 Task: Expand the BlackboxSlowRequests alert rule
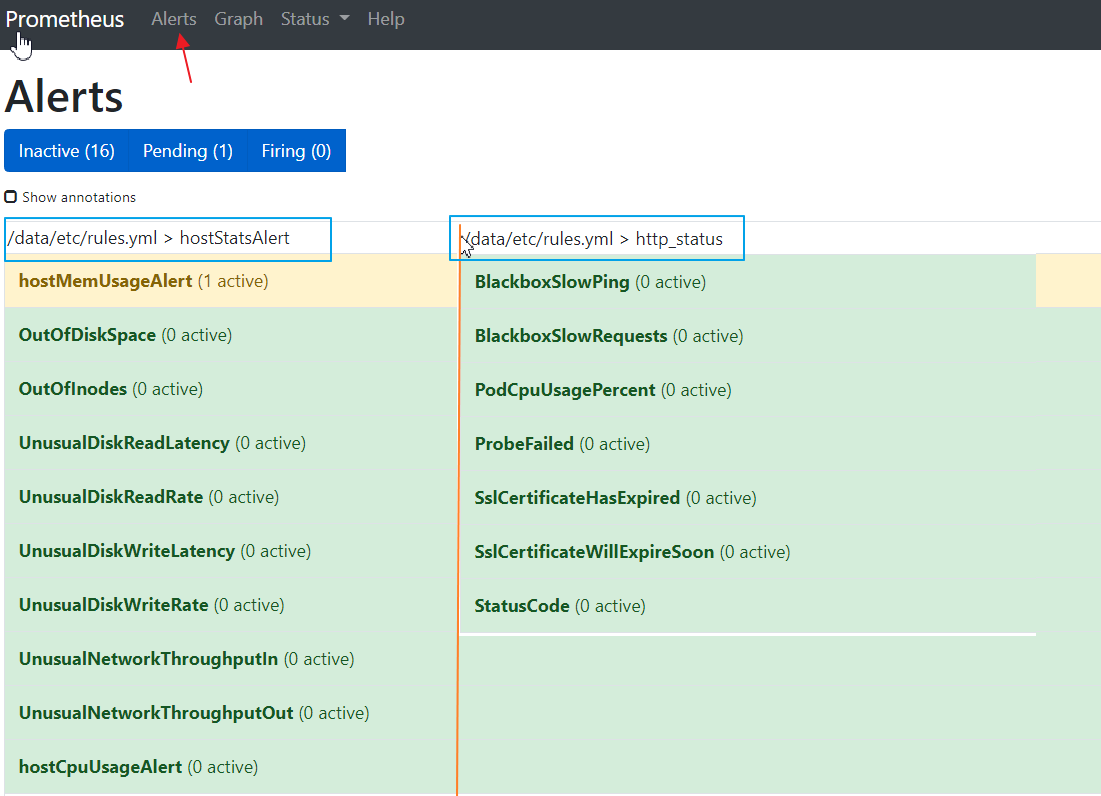click(748, 336)
